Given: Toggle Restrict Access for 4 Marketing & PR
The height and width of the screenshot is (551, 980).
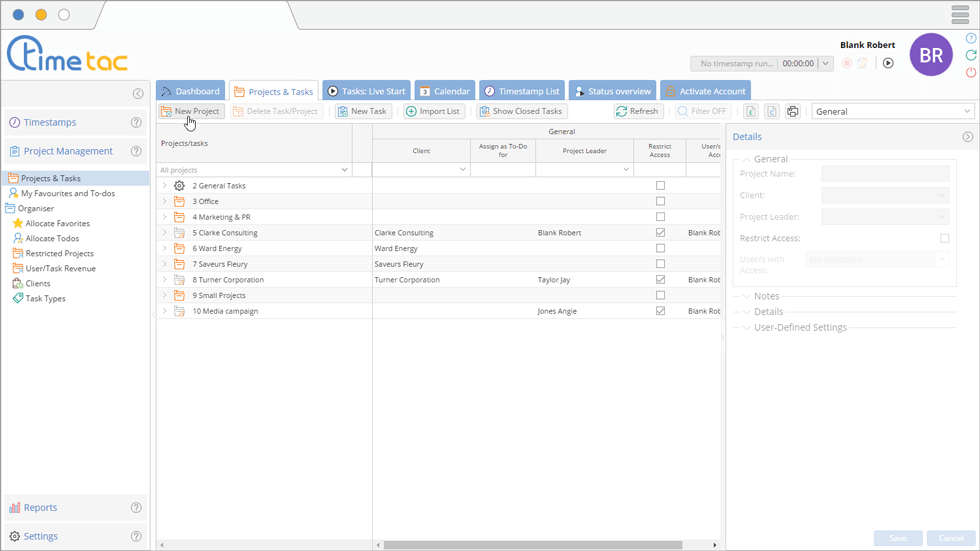Looking at the screenshot, I should click(660, 217).
